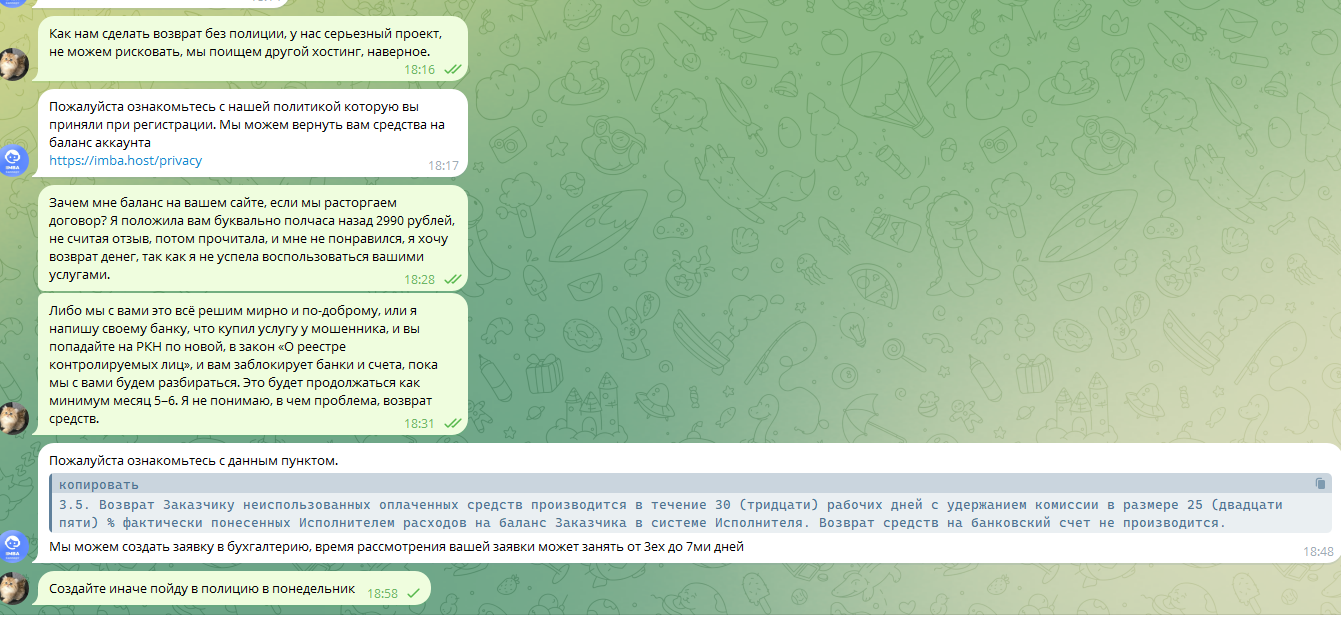This screenshot has width=1341, height=619.
Task: Click the text "Пожалуйста ознакомьтесь с данным пунктом"
Action: [194, 461]
